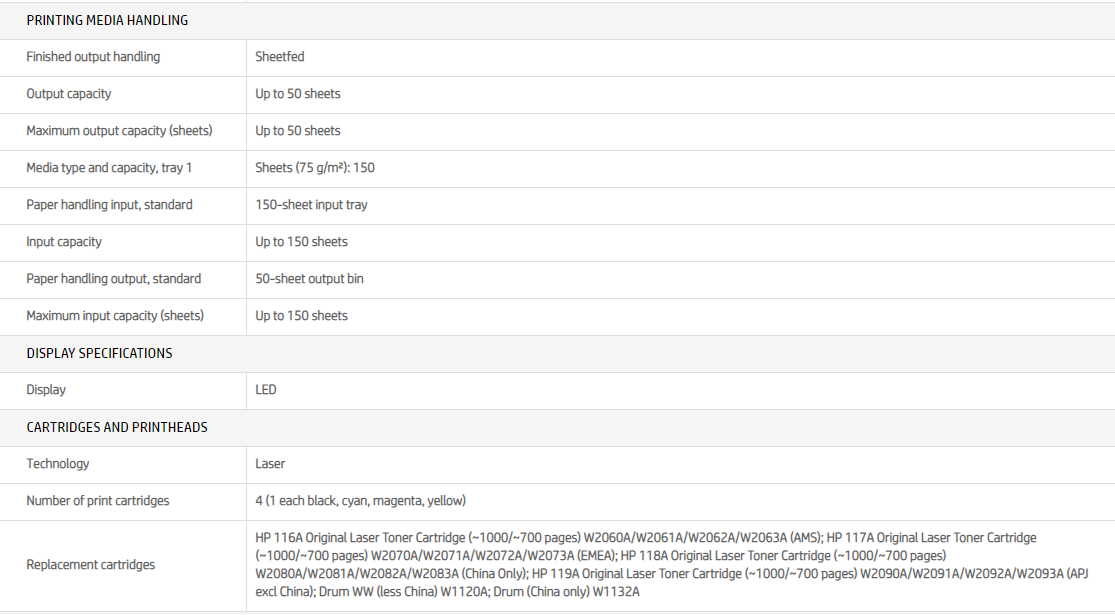Select the Finished output handling row label
Viewport: 1115px width, 615px height.
click(93, 57)
